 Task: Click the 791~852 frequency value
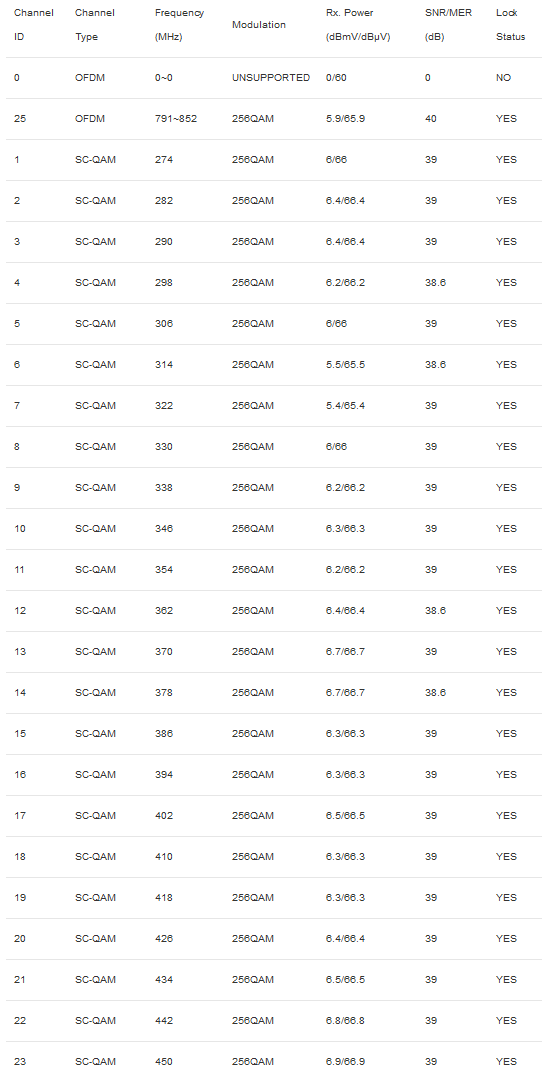coord(176,119)
